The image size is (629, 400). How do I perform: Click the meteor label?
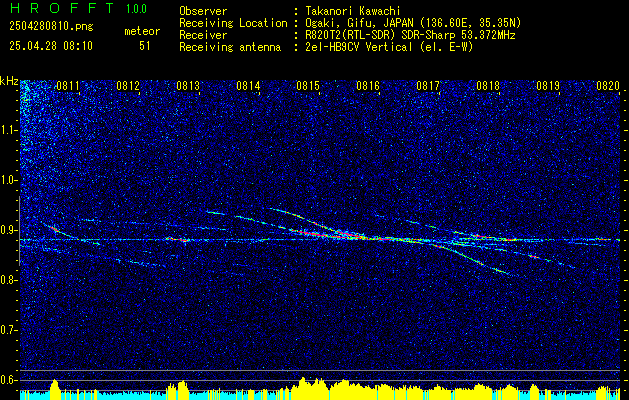tap(142, 31)
